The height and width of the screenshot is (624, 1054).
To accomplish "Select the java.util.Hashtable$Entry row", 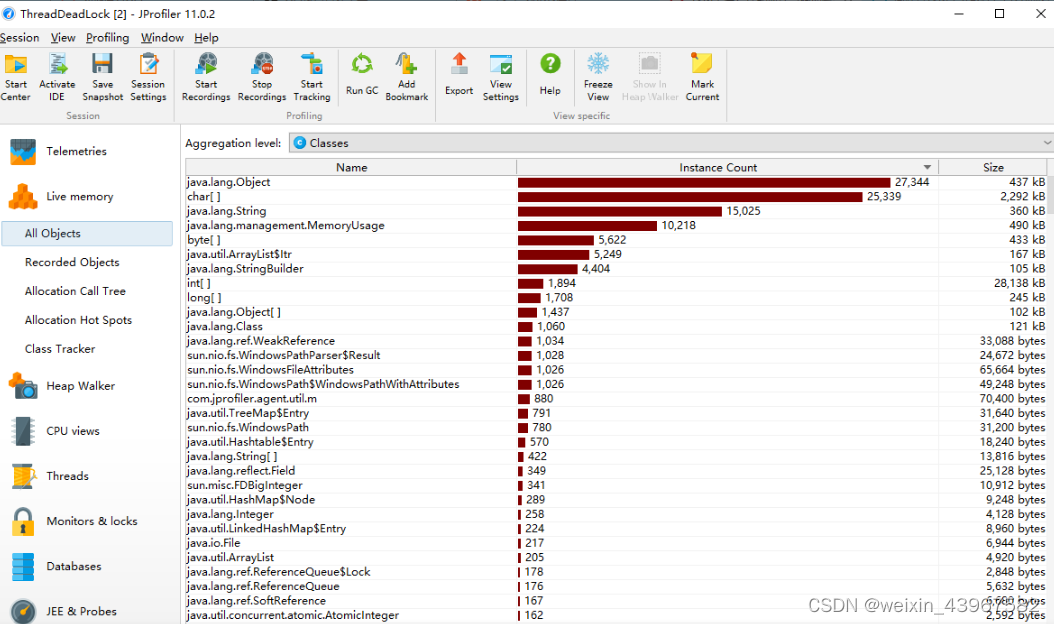I will point(616,442).
